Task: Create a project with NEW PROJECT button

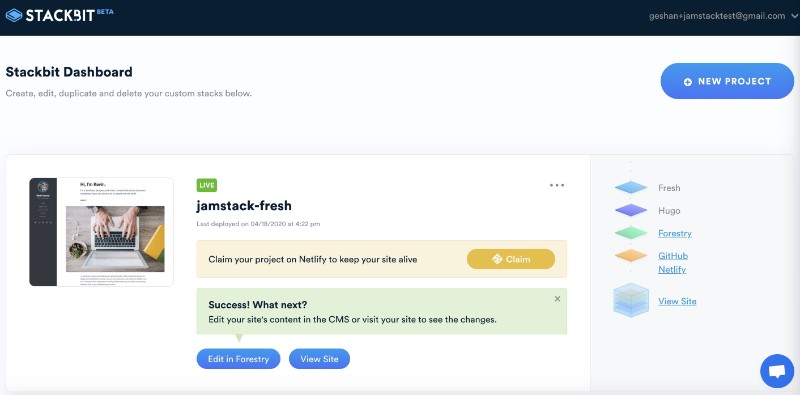Action: pyautogui.click(x=727, y=81)
